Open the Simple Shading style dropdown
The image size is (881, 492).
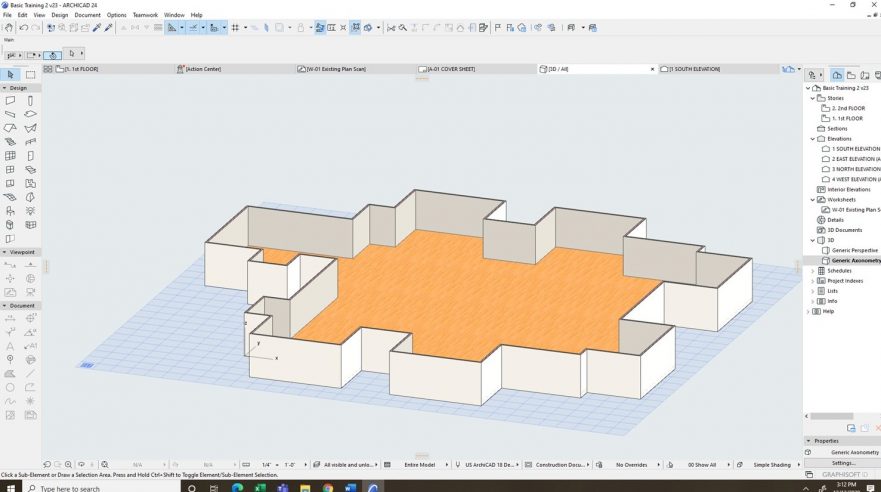[x=773, y=465]
